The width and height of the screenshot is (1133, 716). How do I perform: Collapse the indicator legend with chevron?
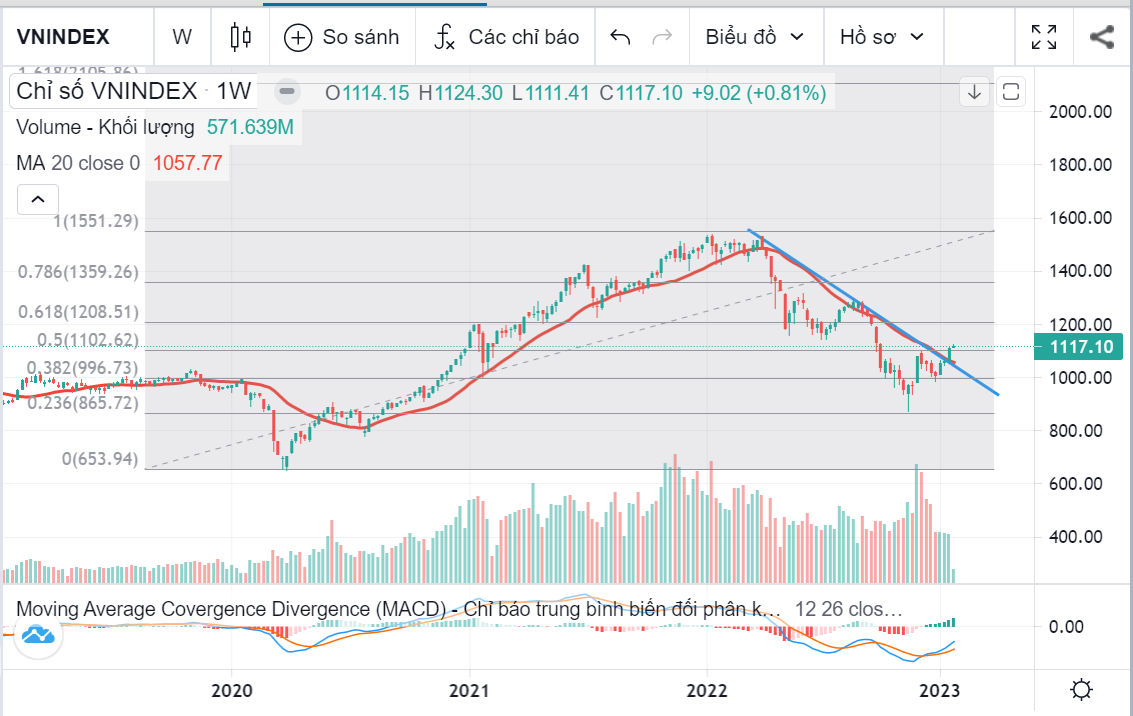37,200
